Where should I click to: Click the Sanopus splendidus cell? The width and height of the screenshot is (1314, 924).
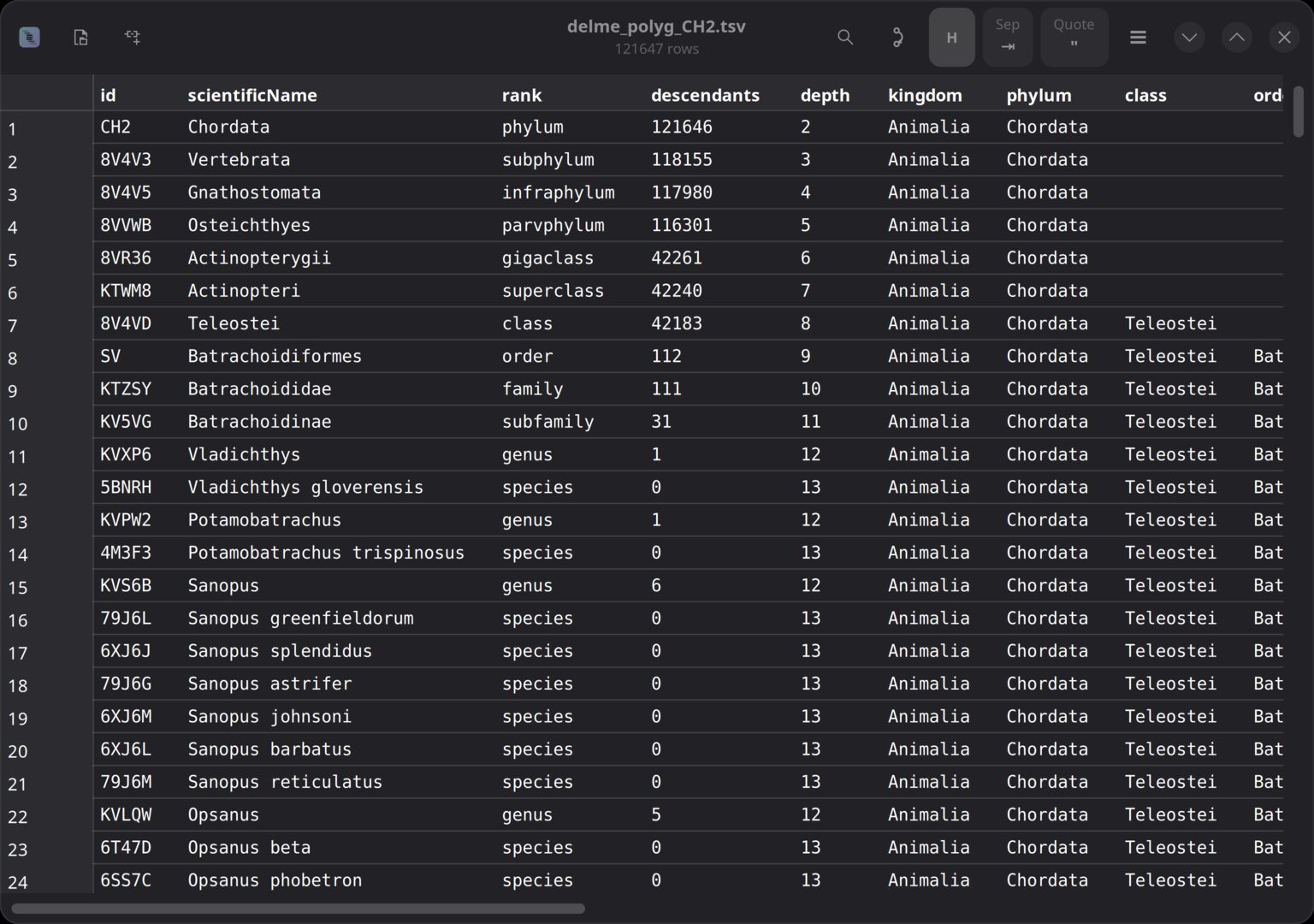click(x=280, y=651)
